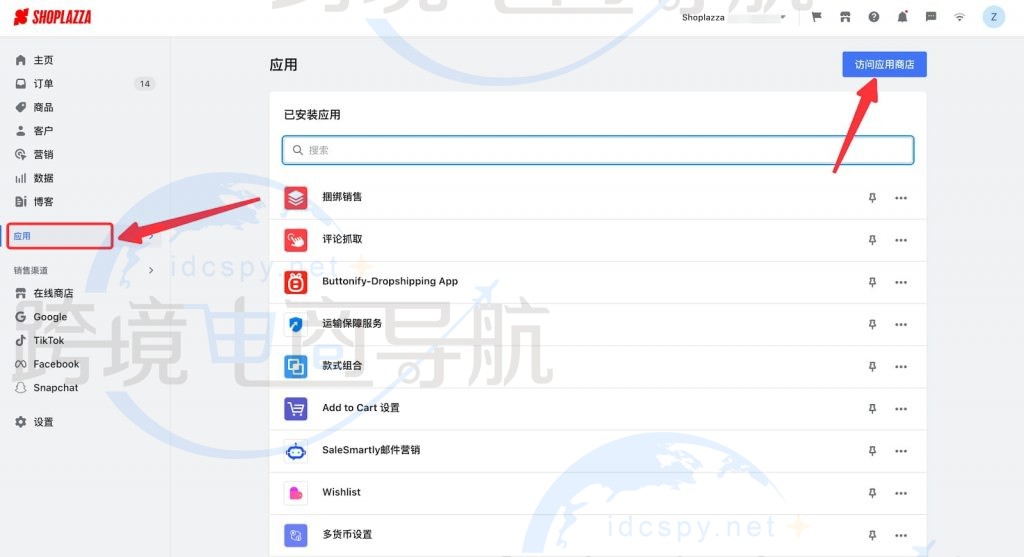Open Buttonify-Dropshipping App
This screenshot has height=557, width=1024.
(390, 281)
